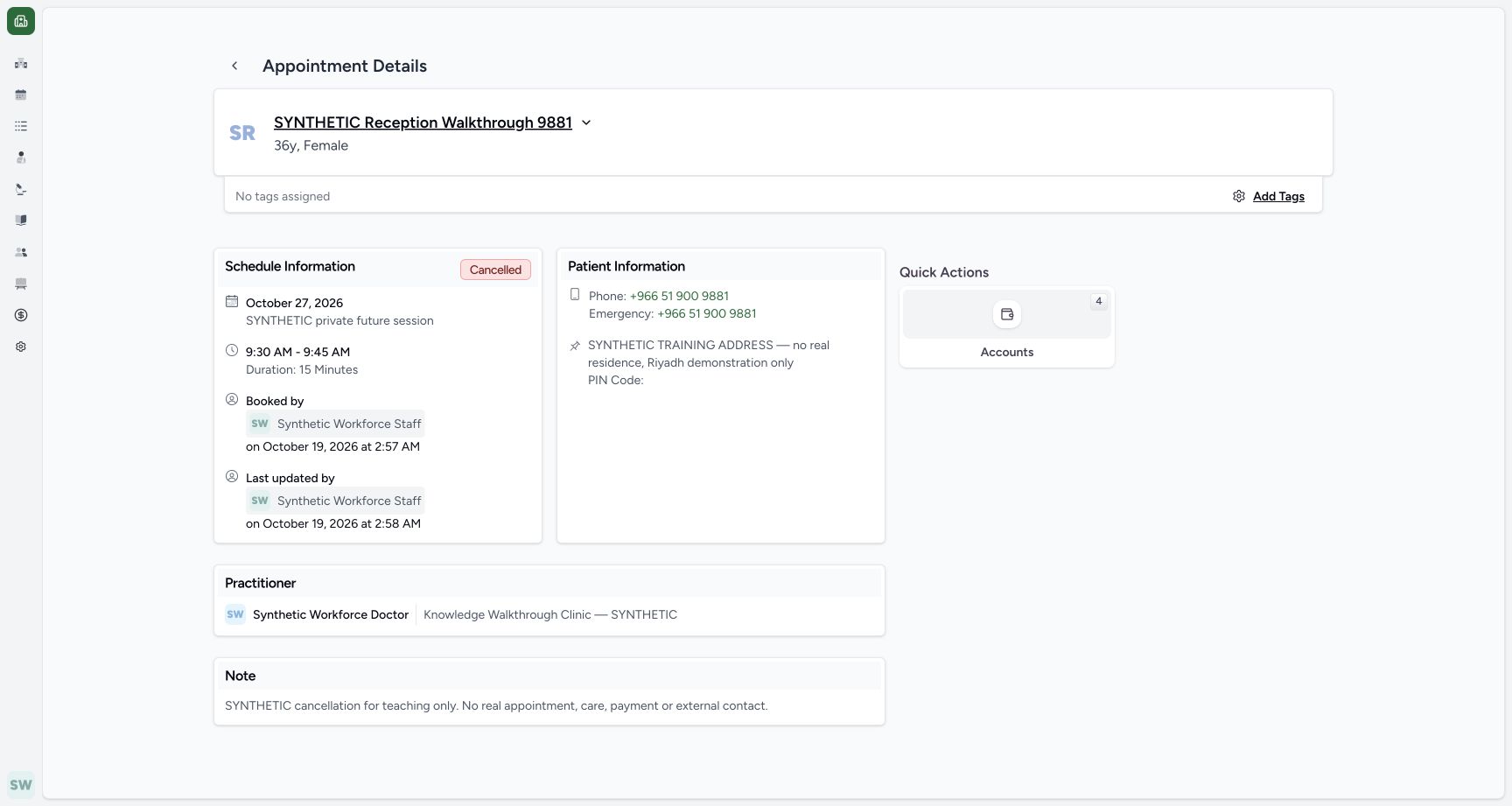Click the Add Tags link
The height and width of the screenshot is (806, 1512).
pyautogui.click(x=1278, y=196)
